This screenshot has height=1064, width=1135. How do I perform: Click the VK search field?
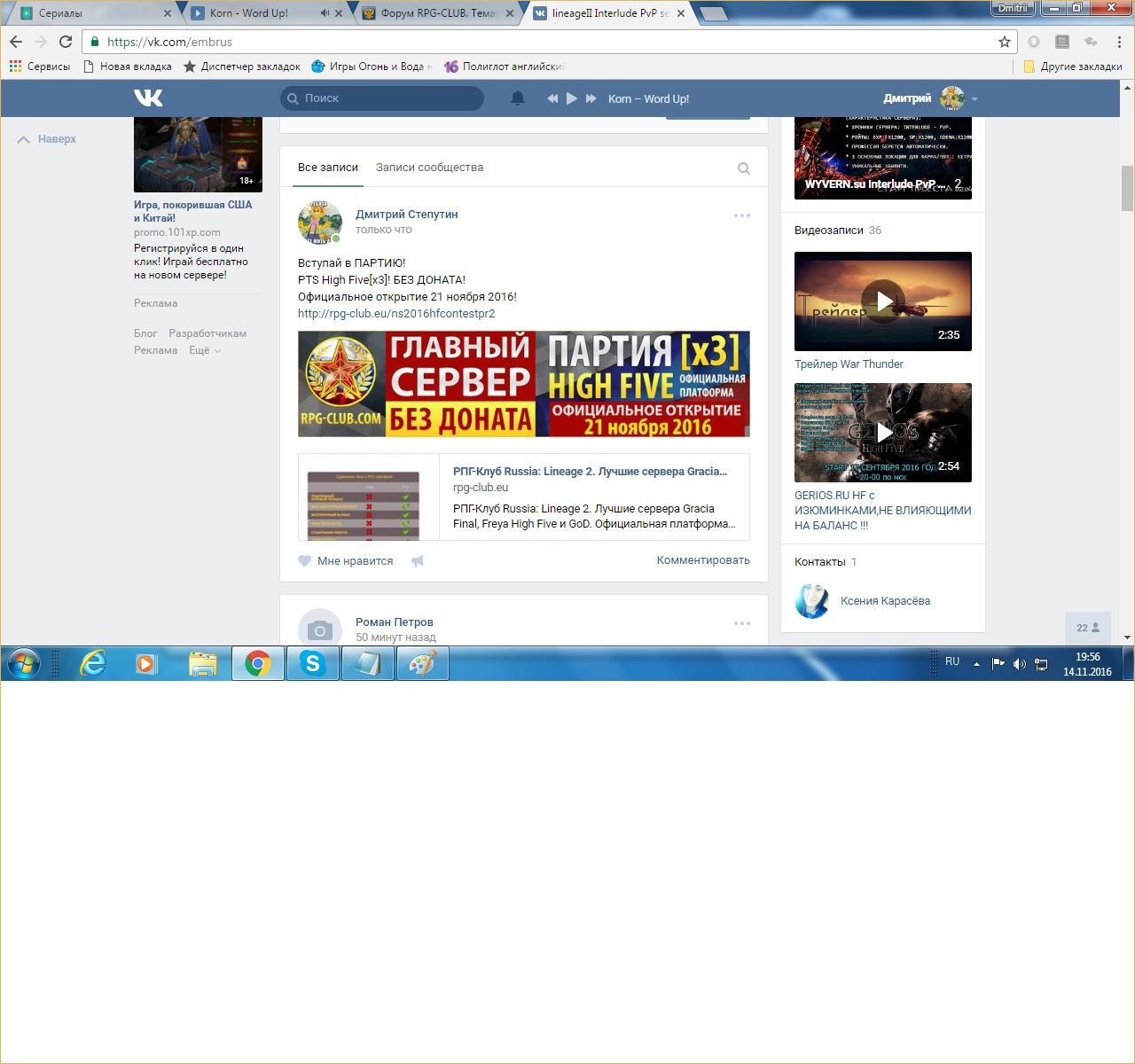pos(382,98)
